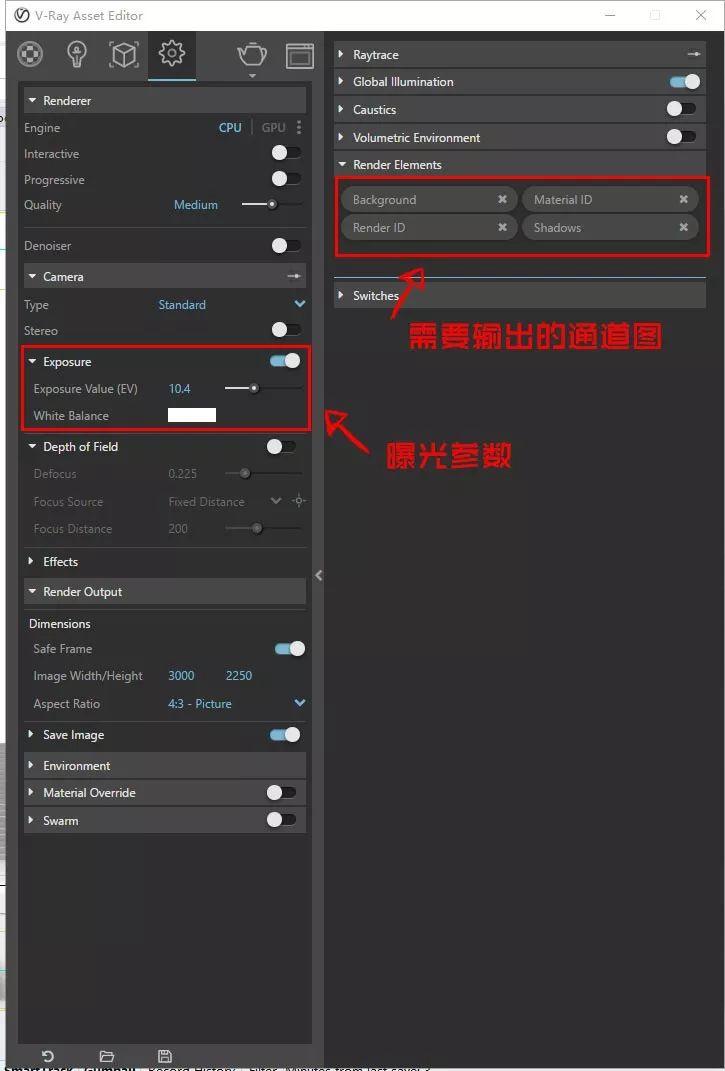The width and height of the screenshot is (725, 1071).
Task: Enable the Depth of Field switch
Action: (282, 447)
